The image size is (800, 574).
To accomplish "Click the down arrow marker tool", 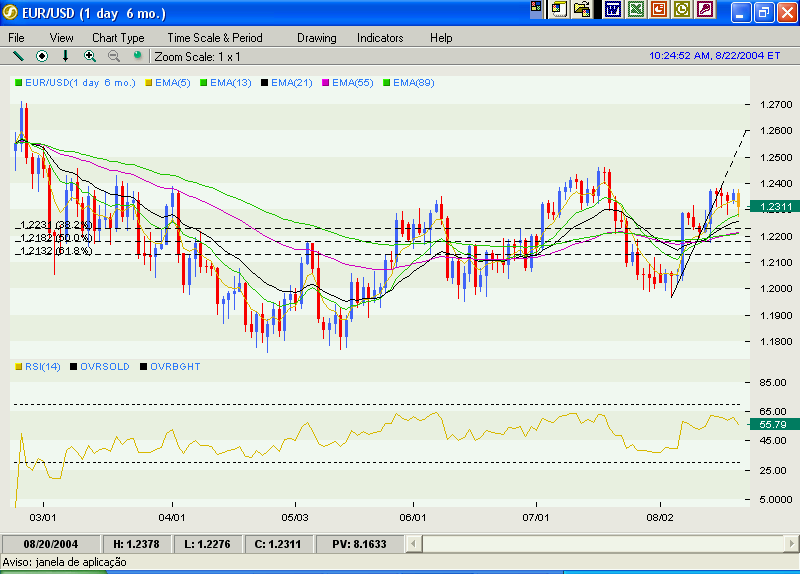I will [66, 56].
